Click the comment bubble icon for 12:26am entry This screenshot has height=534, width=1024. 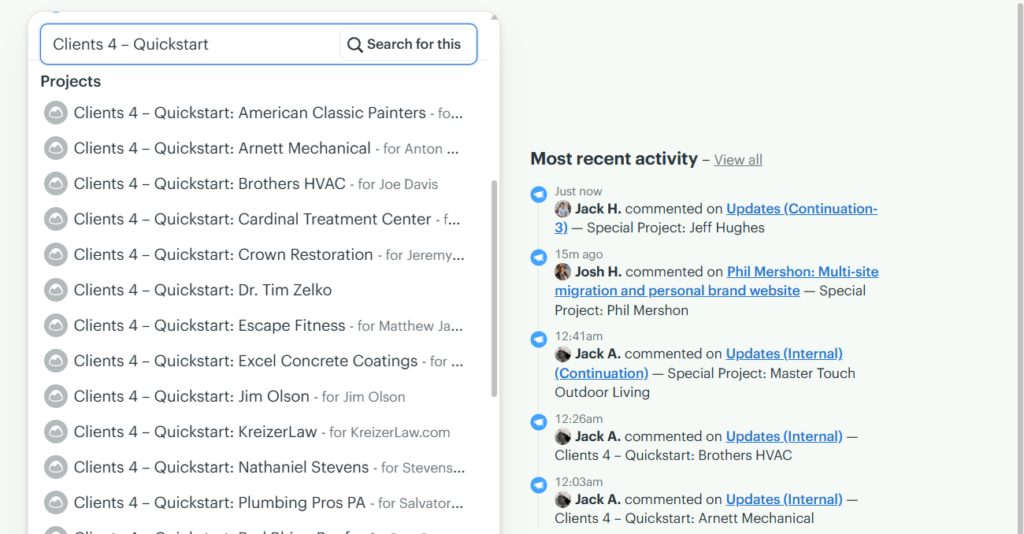pos(538,422)
